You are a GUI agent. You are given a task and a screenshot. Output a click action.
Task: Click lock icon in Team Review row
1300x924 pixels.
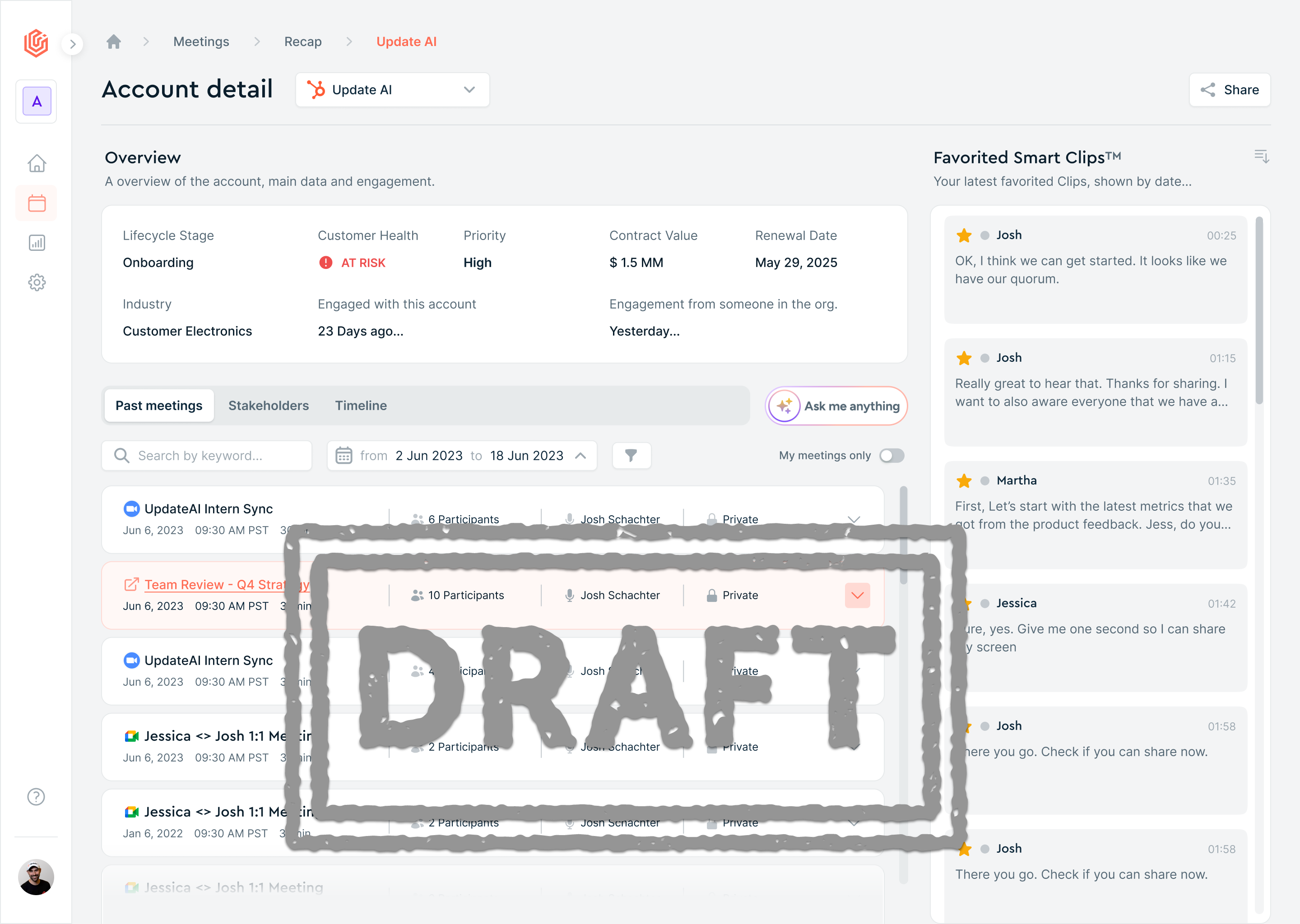711,595
